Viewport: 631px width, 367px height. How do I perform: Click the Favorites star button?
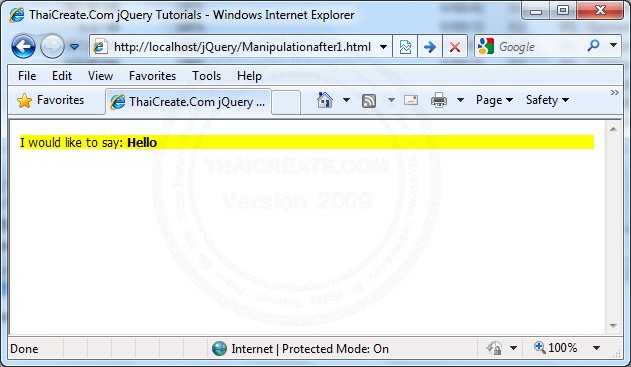(50, 100)
